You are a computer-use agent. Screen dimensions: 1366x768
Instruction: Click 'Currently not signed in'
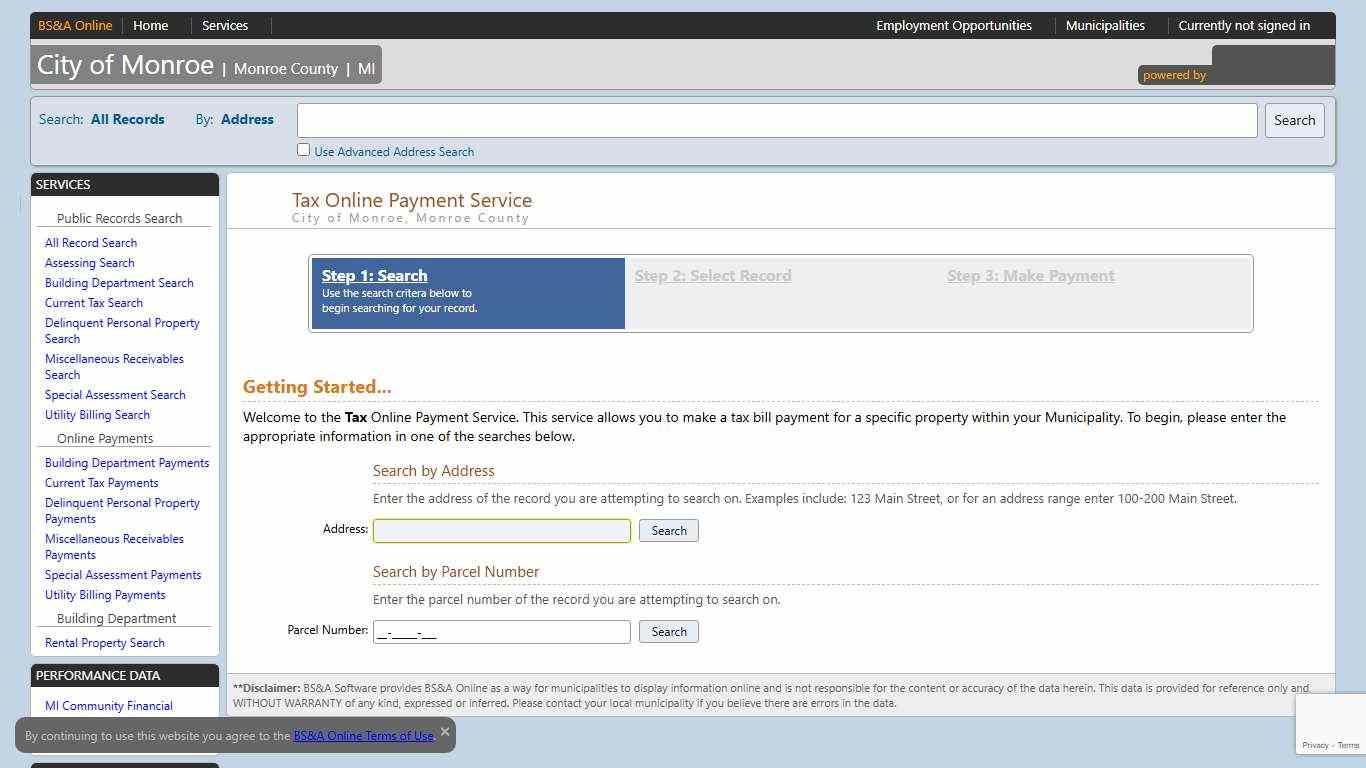pos(1244,25)
